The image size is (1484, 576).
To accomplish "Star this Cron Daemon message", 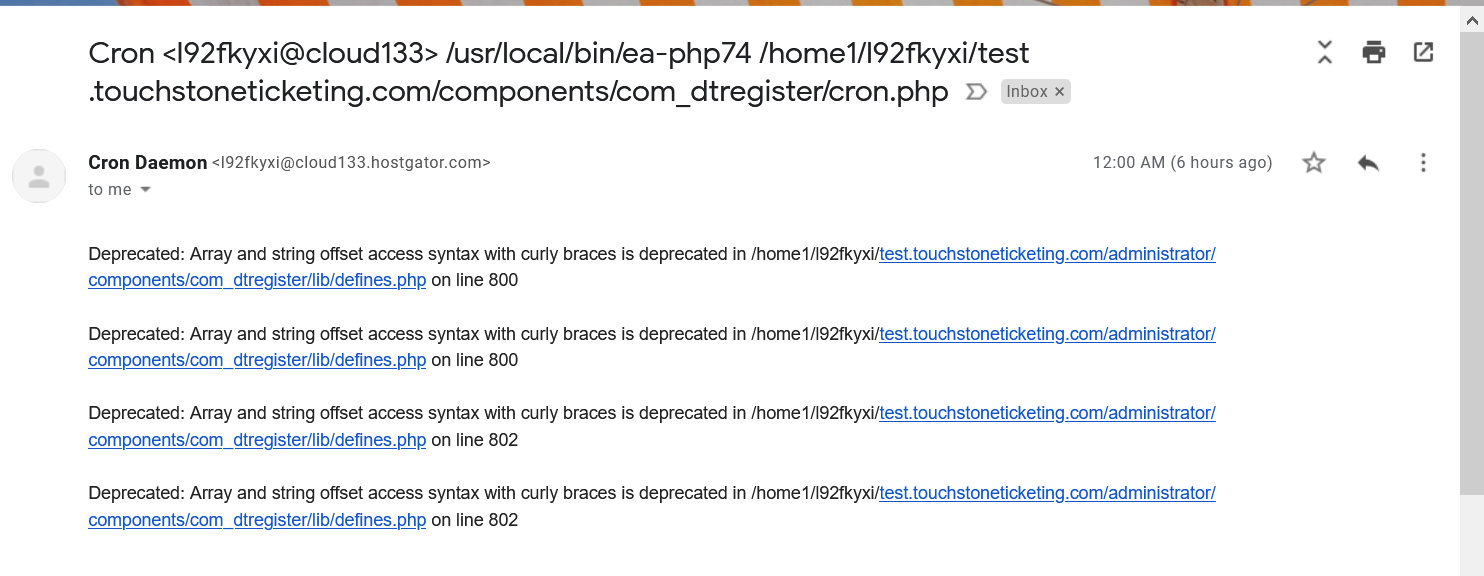I will tap(1314, 163).
